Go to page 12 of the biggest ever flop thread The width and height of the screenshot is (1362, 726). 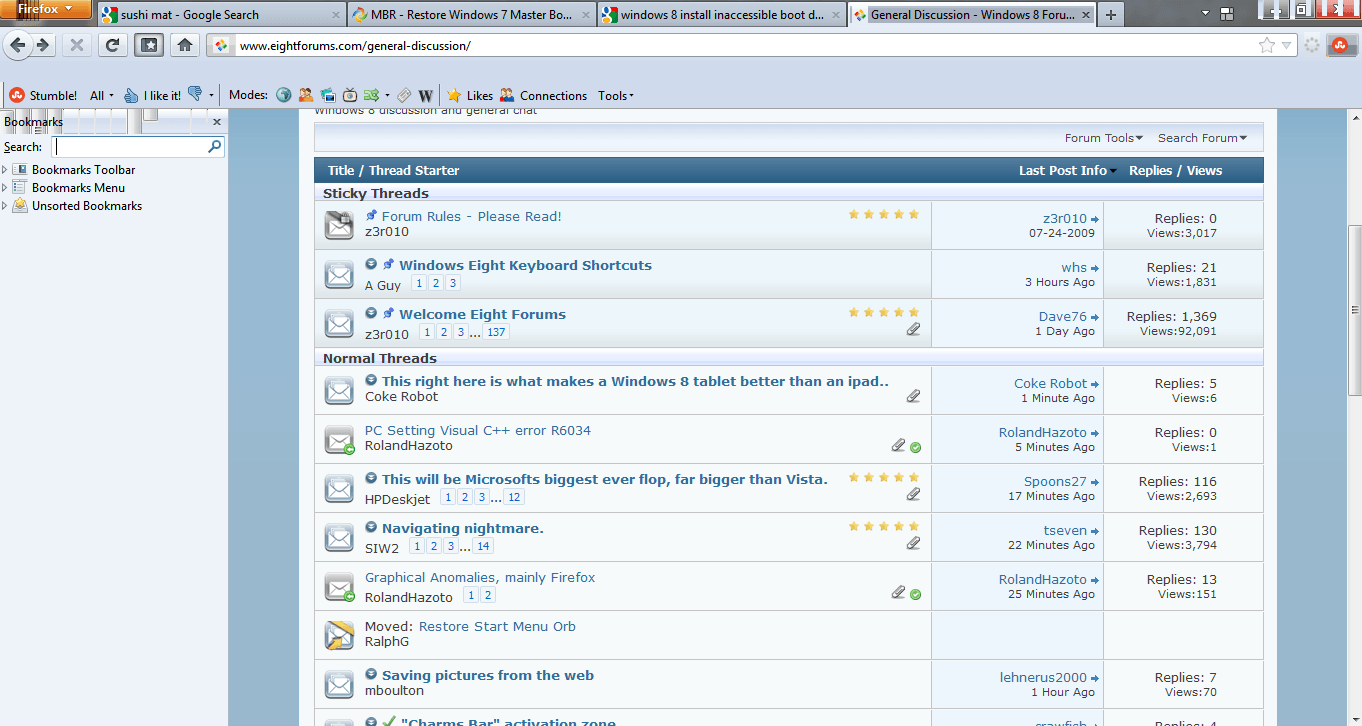pos(514,497)
